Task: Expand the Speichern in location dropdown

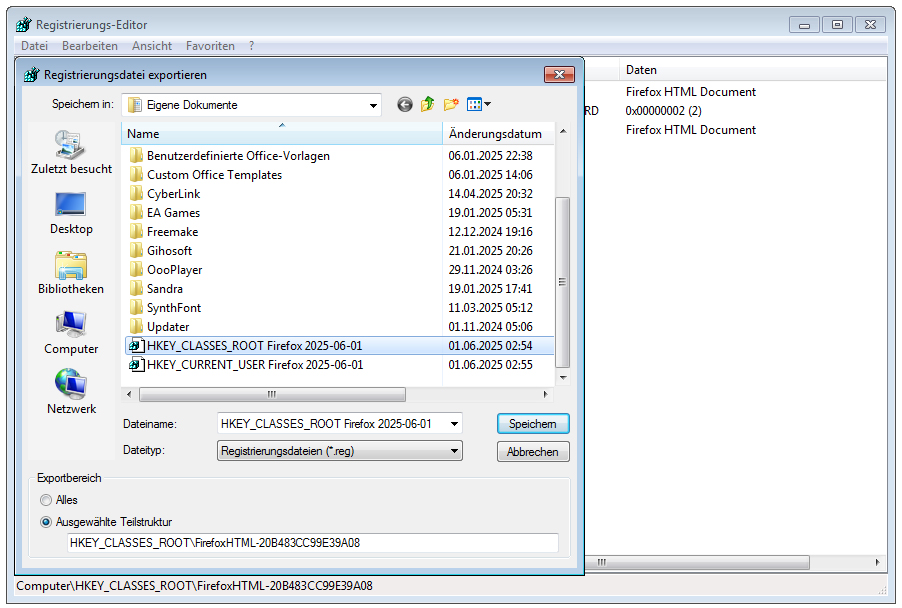Action: pos(374,105)
